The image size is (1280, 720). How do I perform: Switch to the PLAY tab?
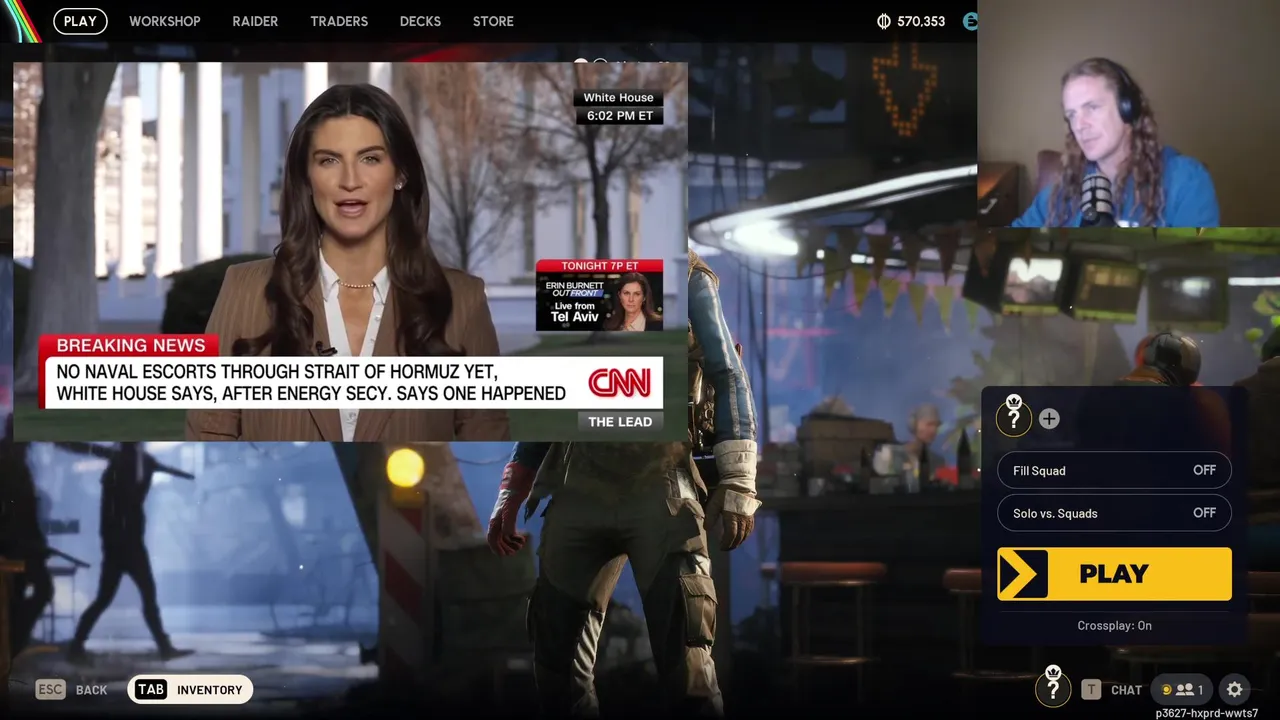pos(80,21)
